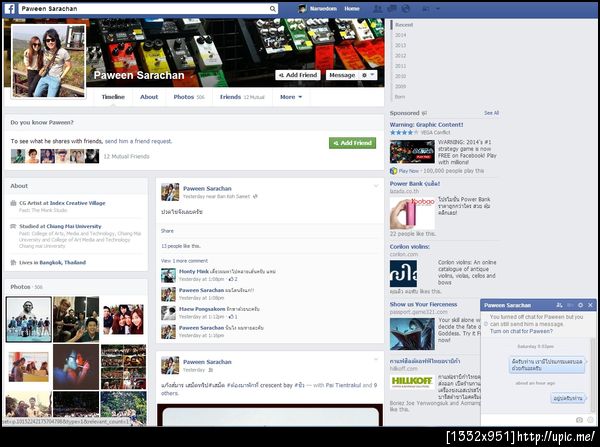Open the Friends tab
Image resolution: width=600 pixels, height=447 pixels.
[x=242, y=97]
